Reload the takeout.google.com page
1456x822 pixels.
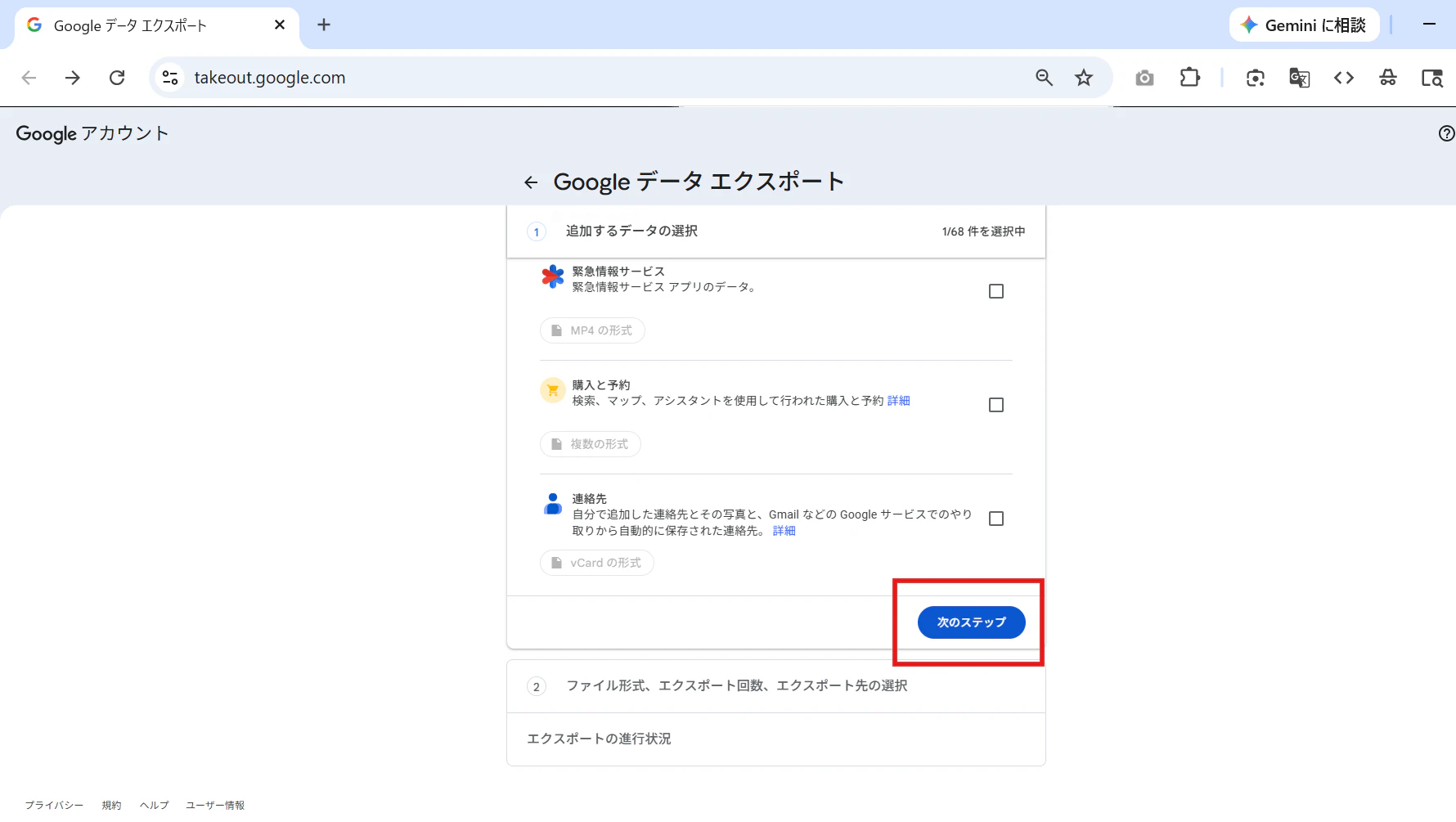[117, 78]
